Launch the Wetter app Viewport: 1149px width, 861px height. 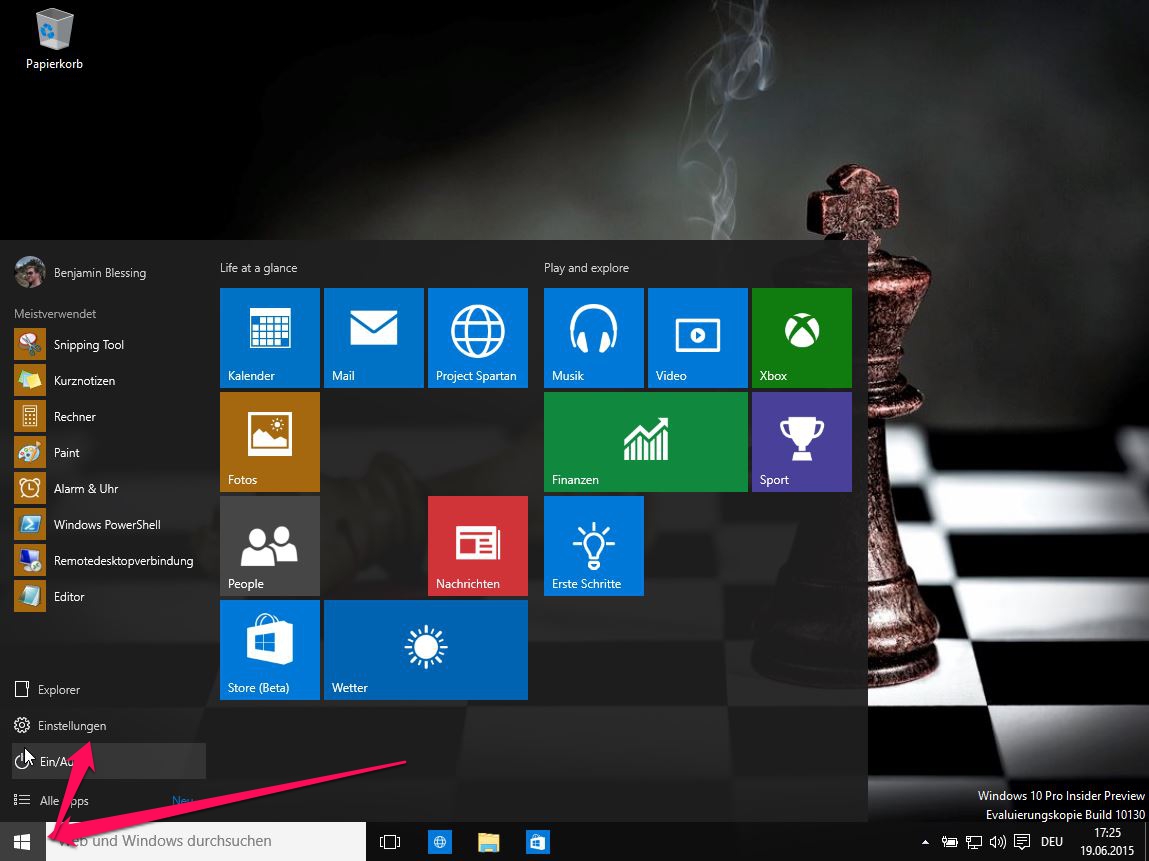click(425, 649)
